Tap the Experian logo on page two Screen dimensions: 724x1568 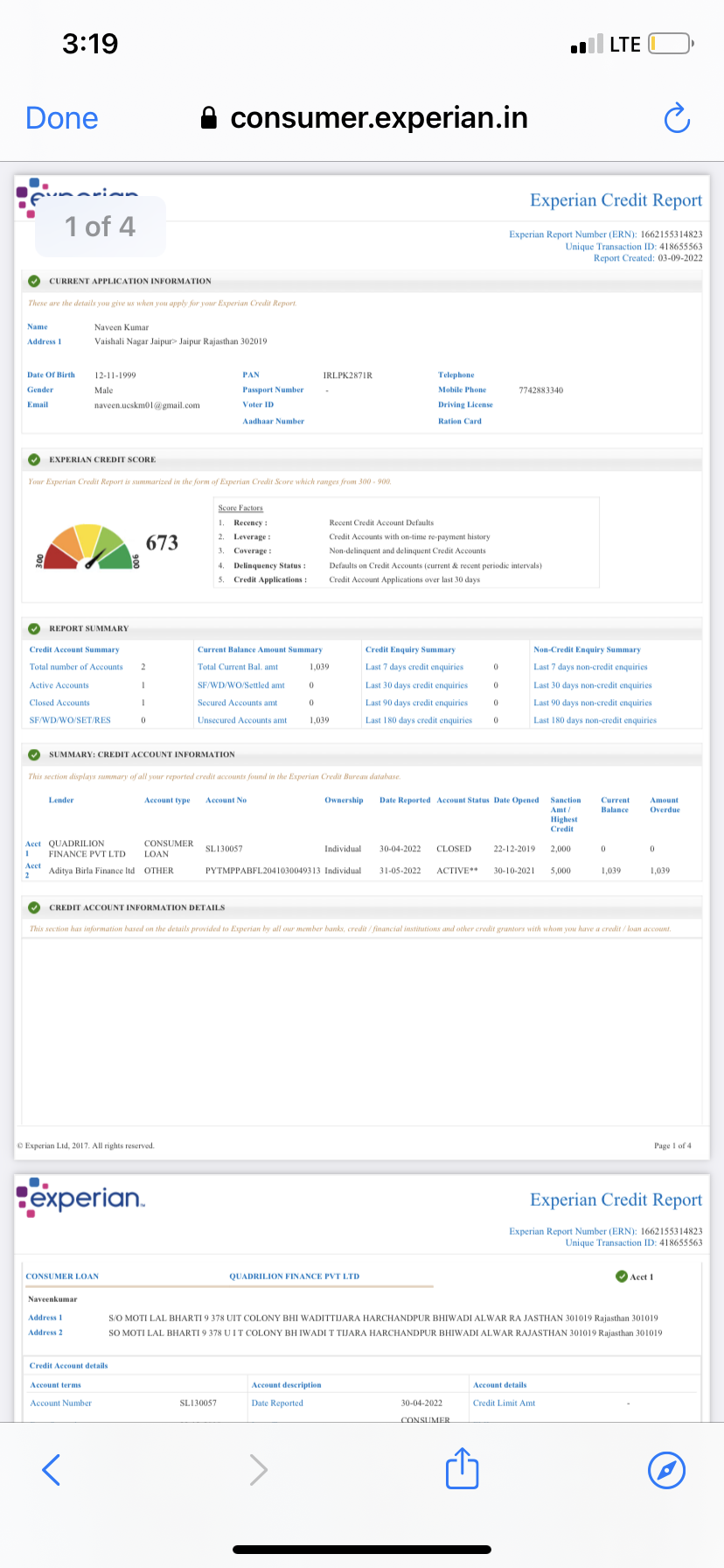click(80, 1197)
